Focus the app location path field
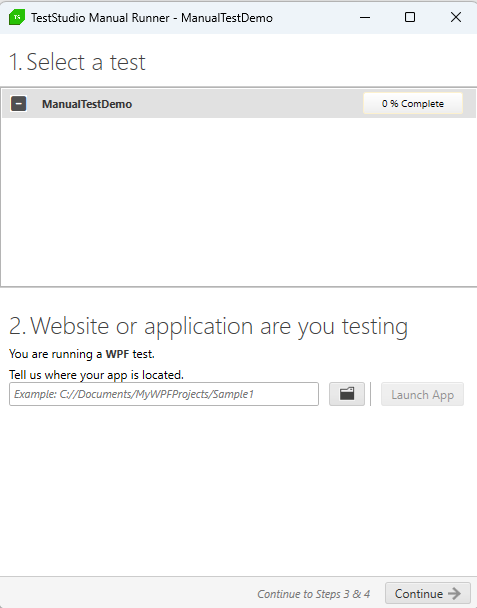This screenshot has width=477, height=608. (x=164, y=394)
